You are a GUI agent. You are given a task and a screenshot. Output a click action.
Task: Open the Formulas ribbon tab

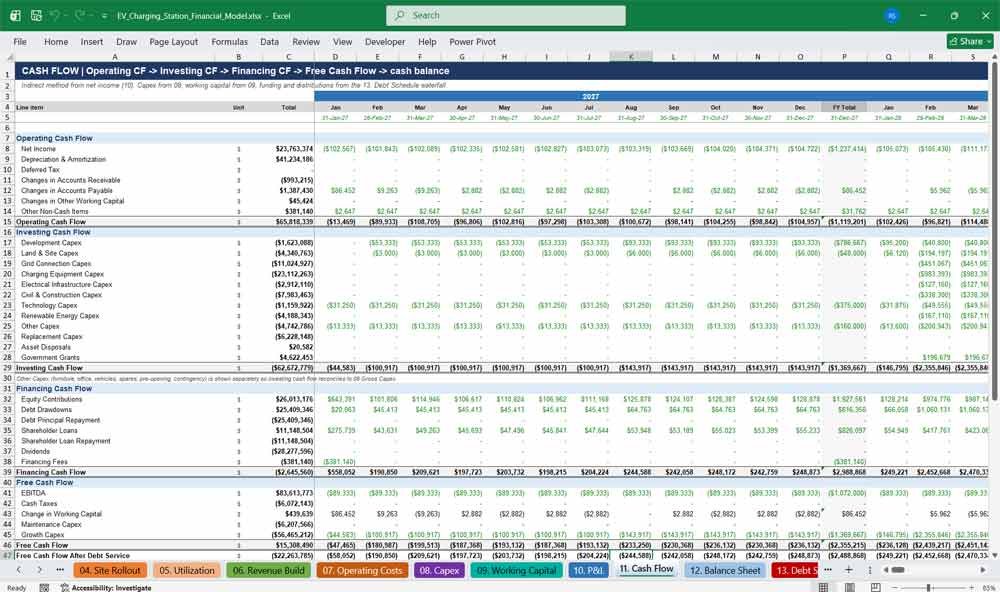(230, 41)
